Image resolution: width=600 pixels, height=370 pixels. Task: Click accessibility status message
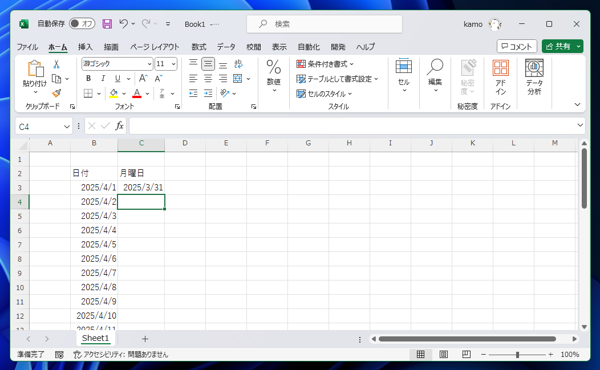(121, 355)
